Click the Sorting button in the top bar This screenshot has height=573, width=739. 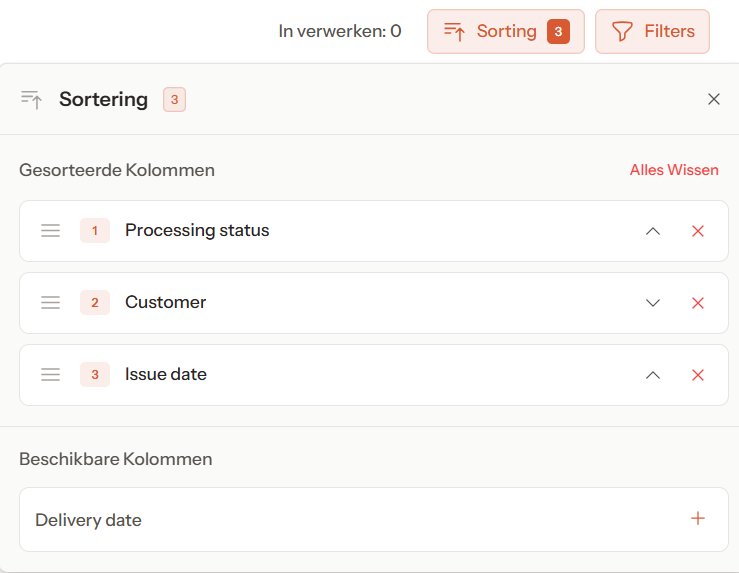[505, 32]
